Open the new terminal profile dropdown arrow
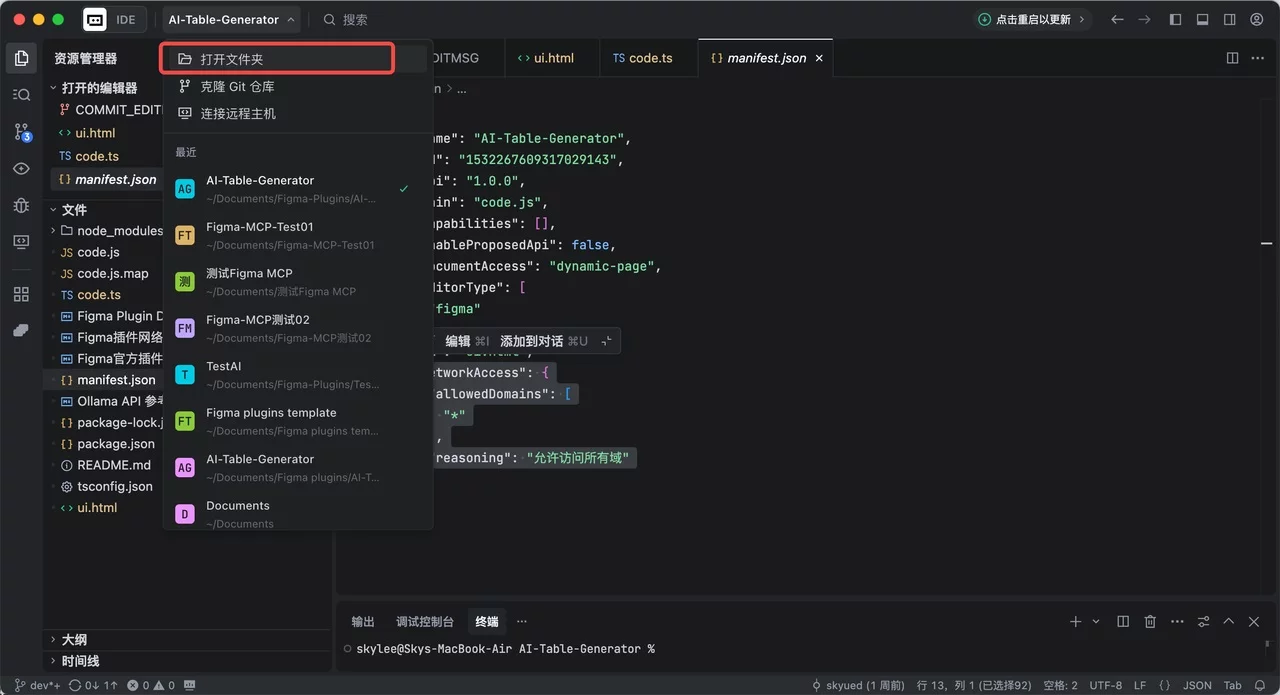Viewport: 1280px width, 695px height. tap(1096, 622)
